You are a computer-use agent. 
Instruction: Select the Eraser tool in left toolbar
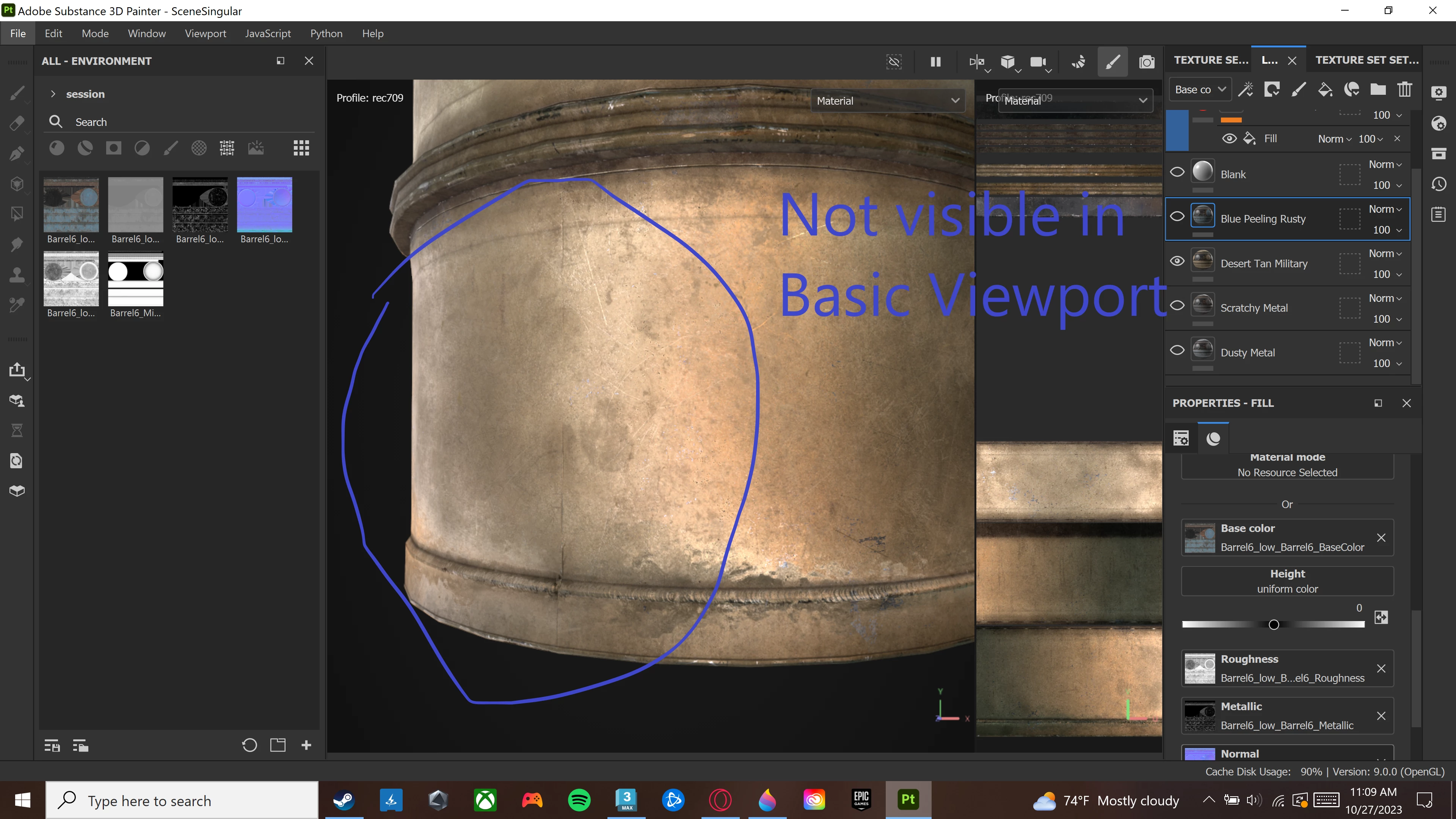coord(17,123)
